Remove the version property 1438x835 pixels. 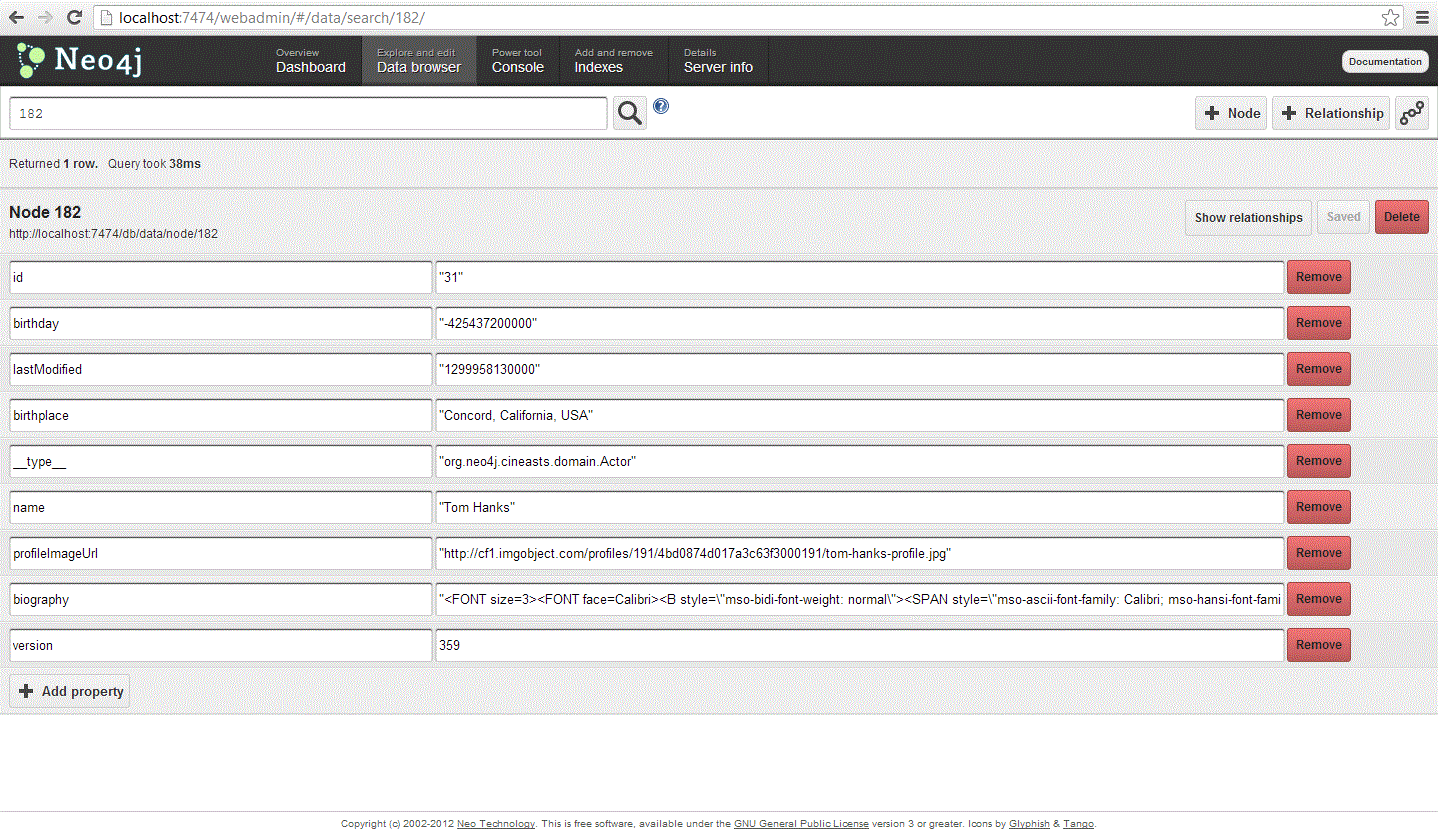click(1318, 645)
